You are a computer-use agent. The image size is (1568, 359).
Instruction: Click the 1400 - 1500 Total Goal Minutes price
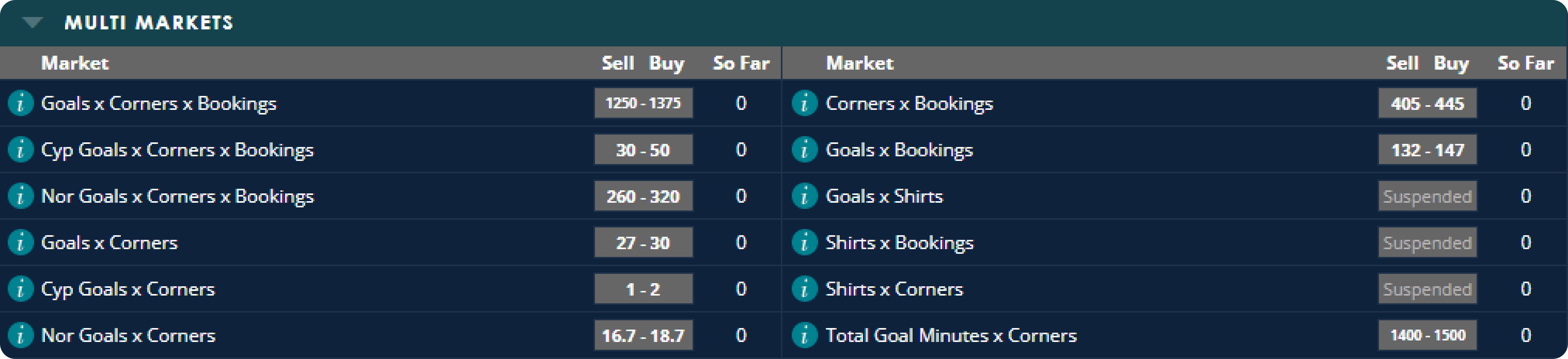(1427, 335)
